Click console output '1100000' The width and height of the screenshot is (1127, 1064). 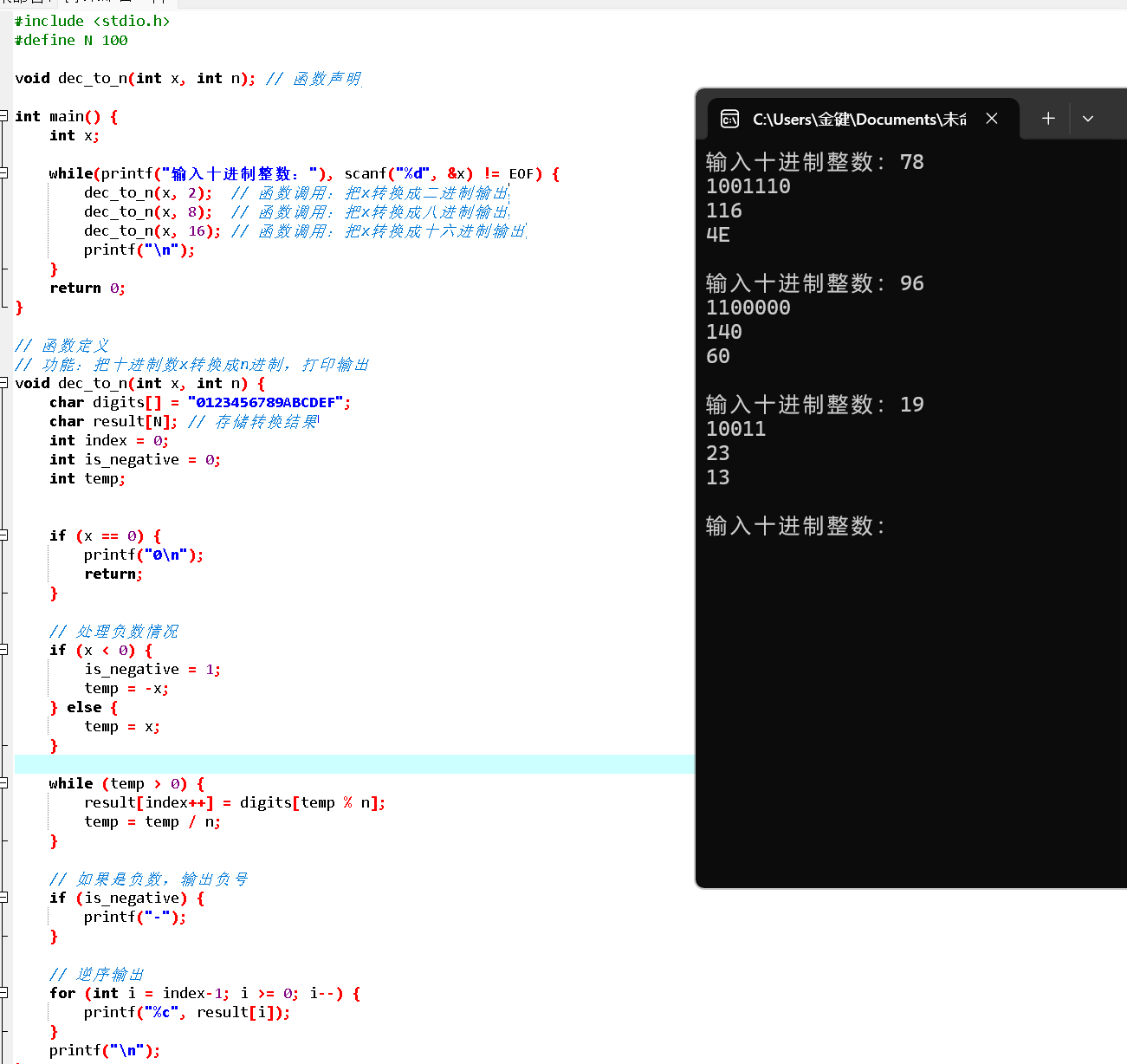point(748,308)
